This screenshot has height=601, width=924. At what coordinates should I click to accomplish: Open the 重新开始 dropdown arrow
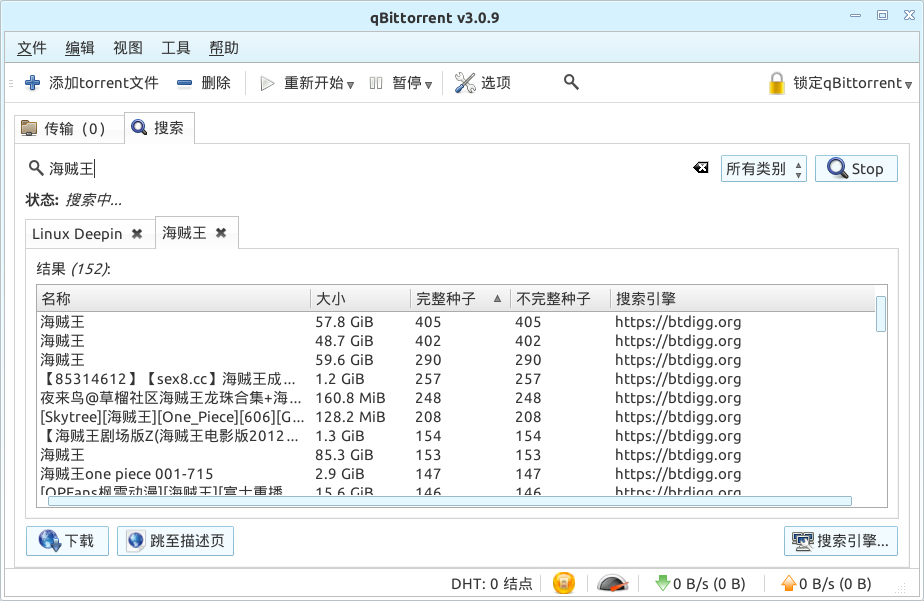click(x=350, y=85)
